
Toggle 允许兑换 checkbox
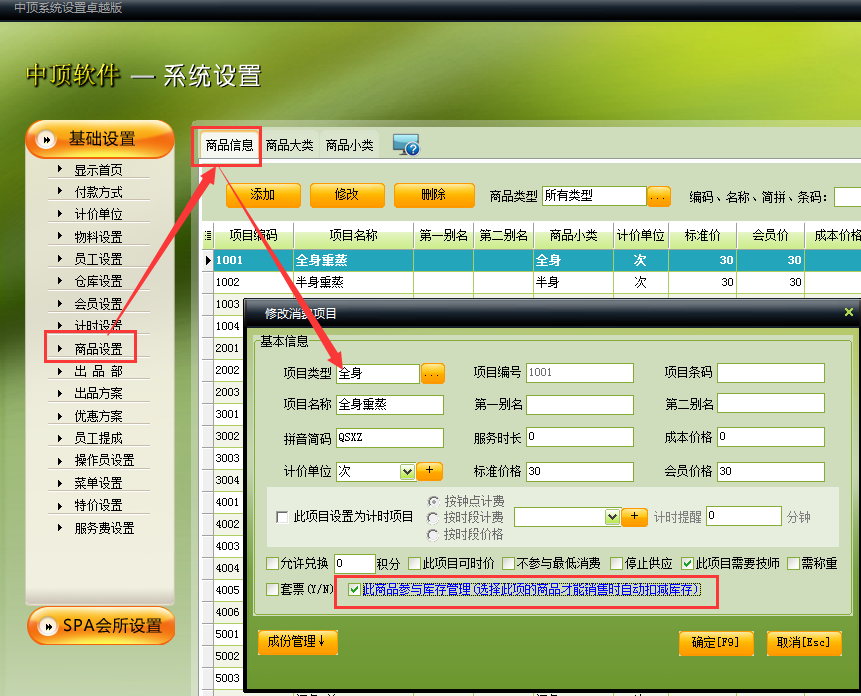(x=272, y=563)
